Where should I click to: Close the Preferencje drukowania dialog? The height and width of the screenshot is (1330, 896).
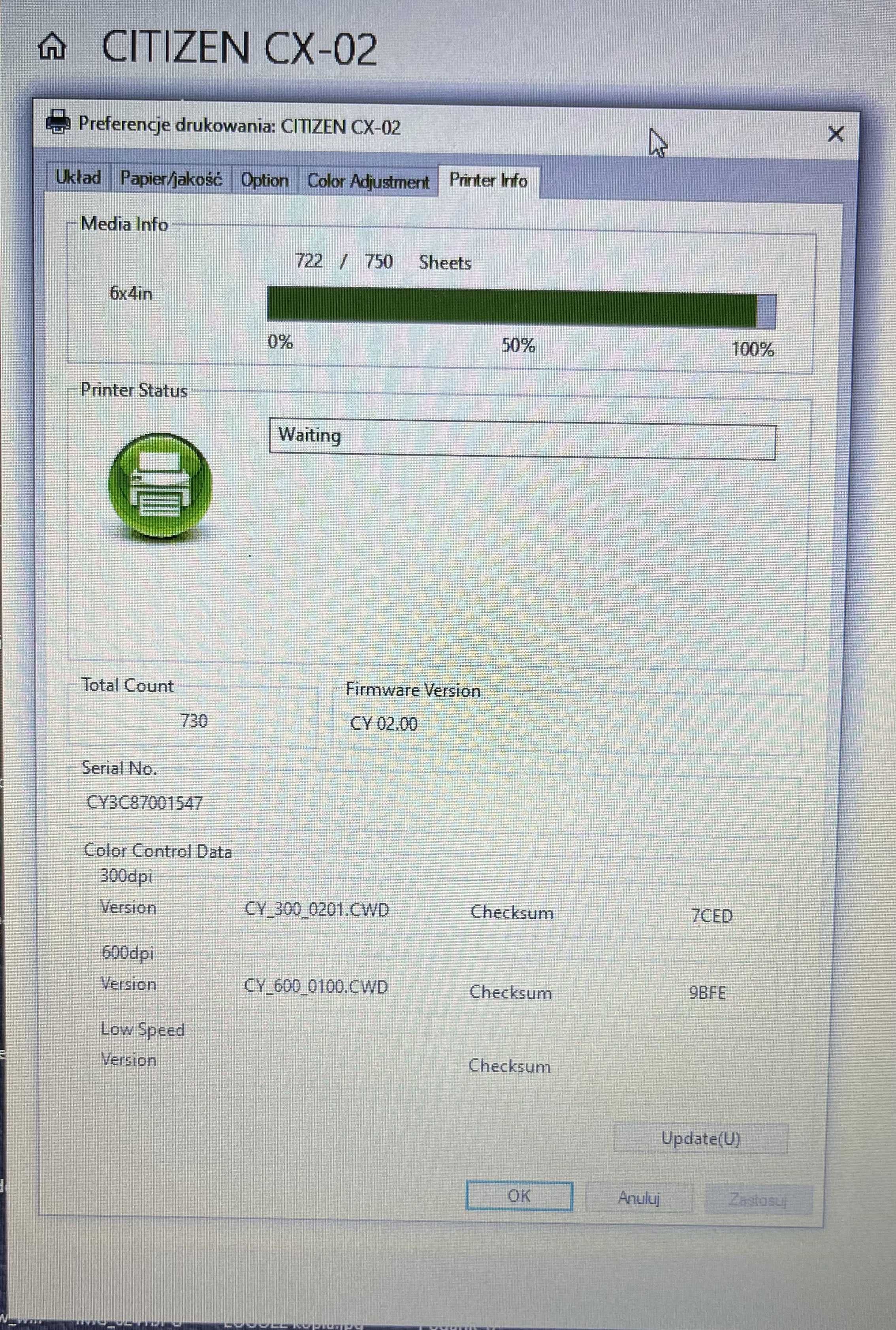836,134
